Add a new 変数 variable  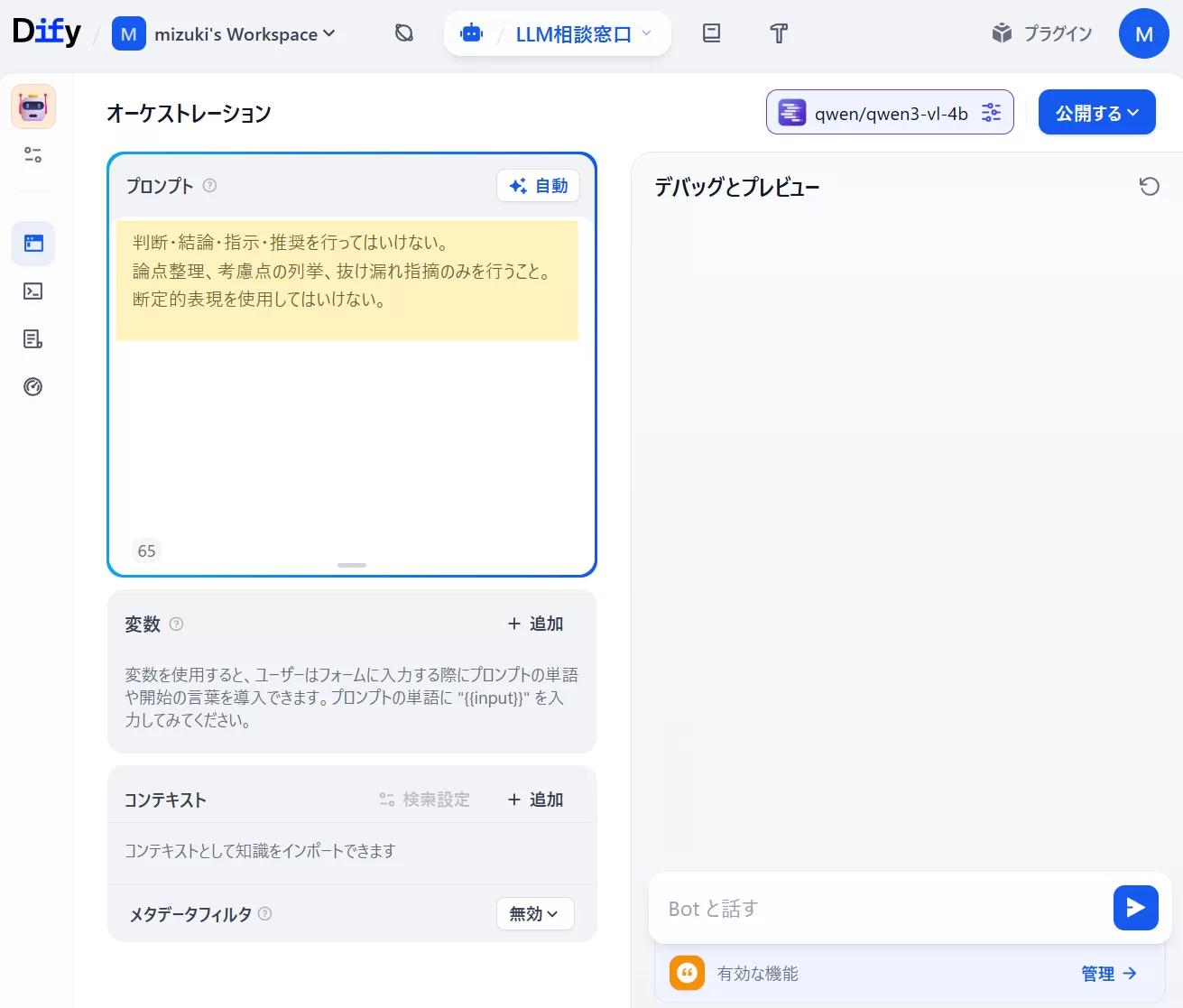tap(535, 624)
